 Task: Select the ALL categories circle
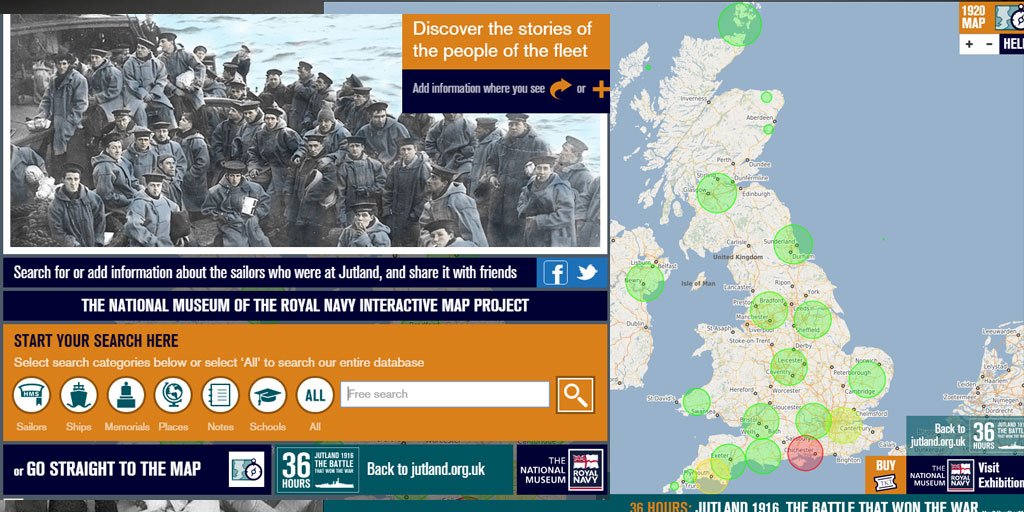(x=315, y=395)
